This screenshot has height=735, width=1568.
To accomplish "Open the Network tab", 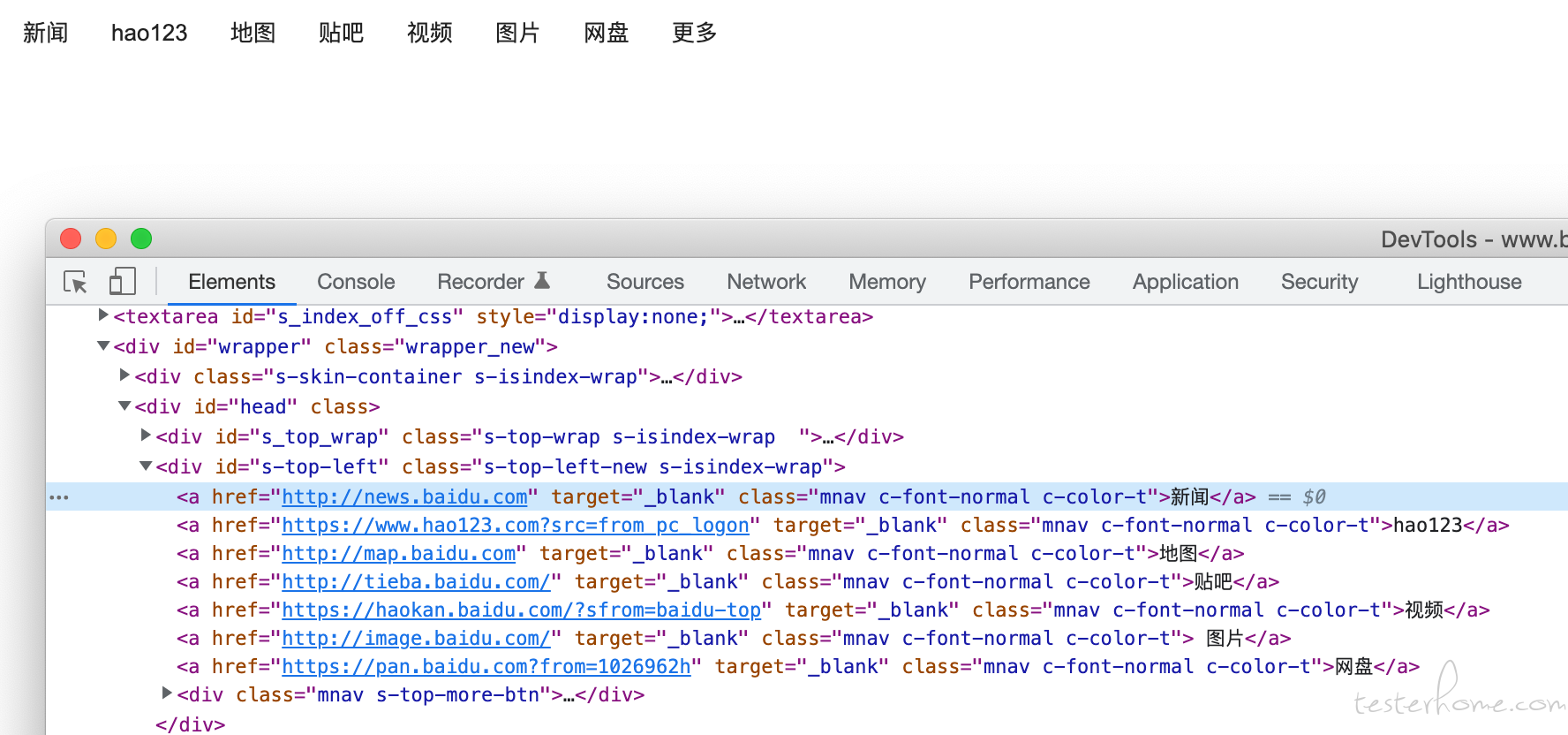I will [766, 282].
